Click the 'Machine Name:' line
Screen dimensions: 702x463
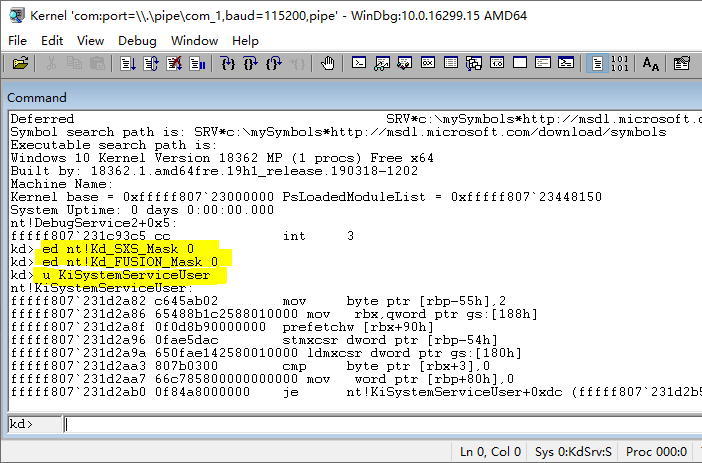[62, 184]
